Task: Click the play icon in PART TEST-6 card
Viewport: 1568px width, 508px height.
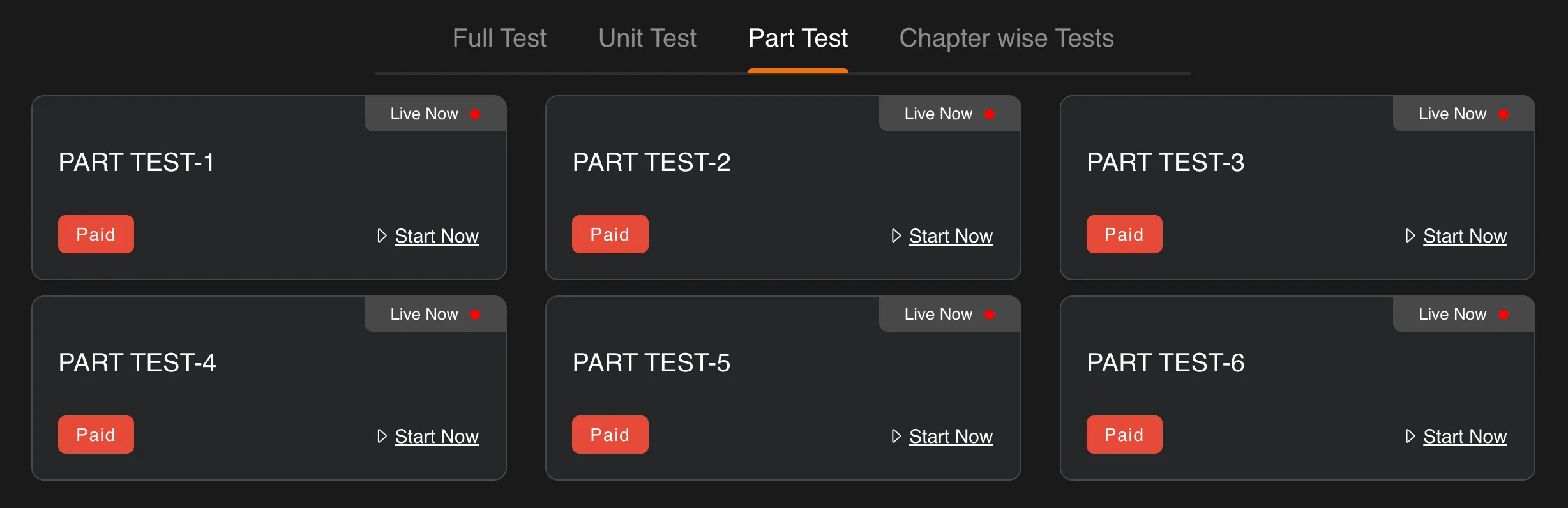Action: [x=1410, y=437]
